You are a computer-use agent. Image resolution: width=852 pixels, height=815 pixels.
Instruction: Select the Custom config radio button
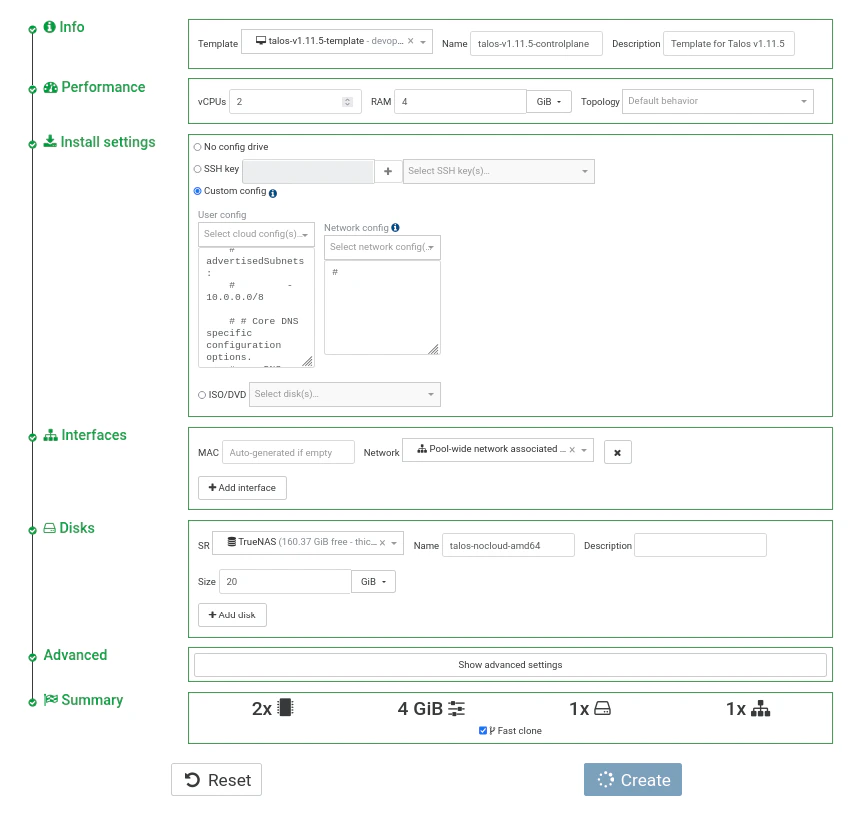tap(198, 191)
